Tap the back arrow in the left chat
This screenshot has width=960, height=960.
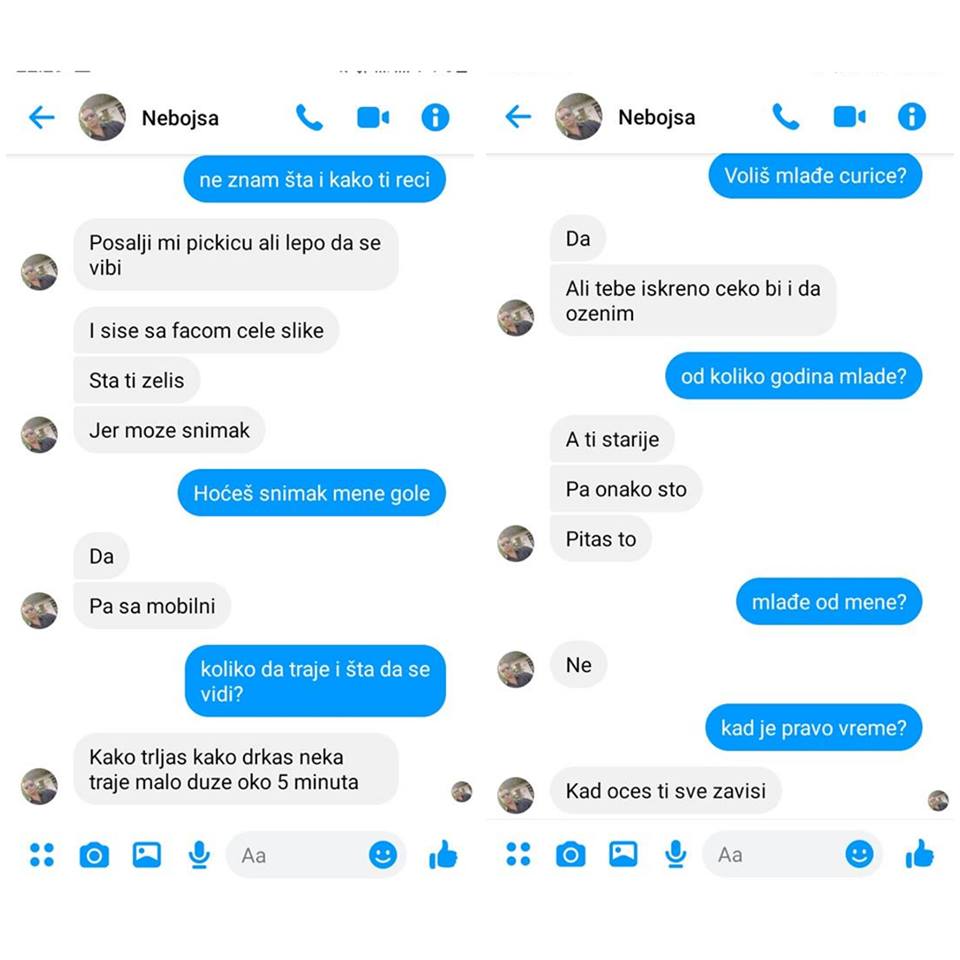tap(42, 117)
